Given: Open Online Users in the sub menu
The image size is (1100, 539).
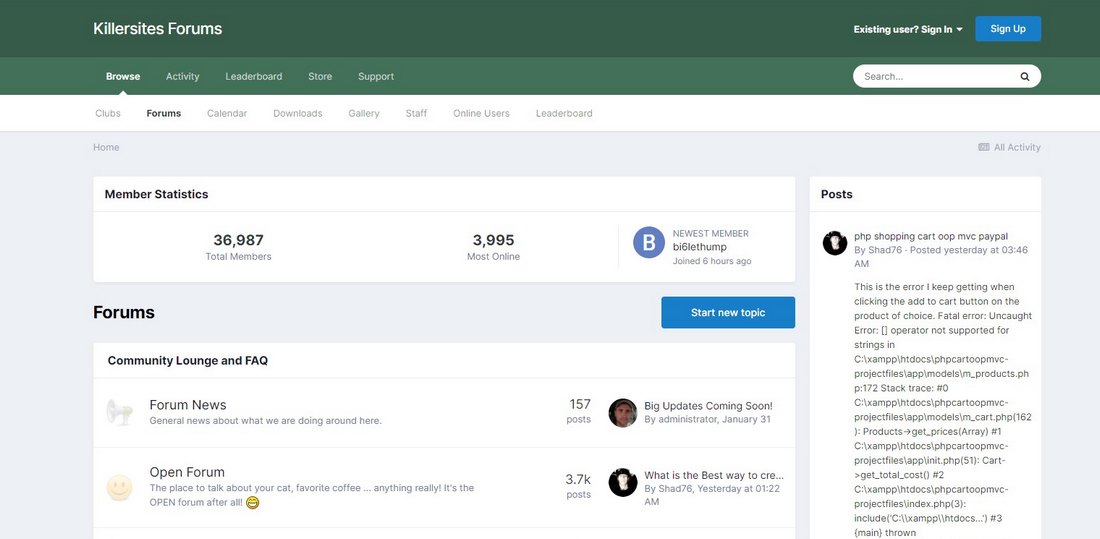Looking at the screenshot, I should click(481, 113).
